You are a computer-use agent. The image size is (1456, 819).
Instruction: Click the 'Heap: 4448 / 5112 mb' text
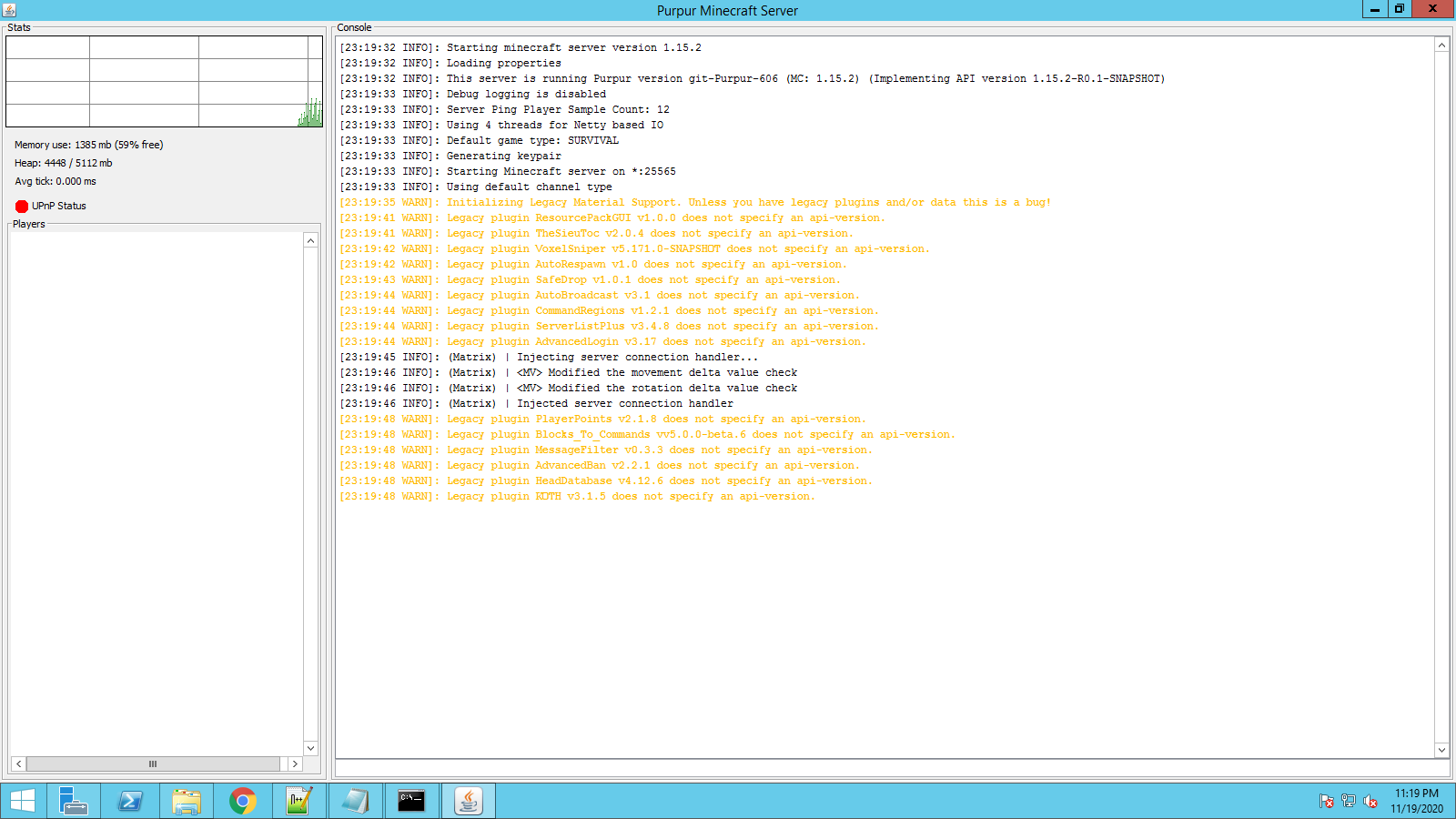pyautogui.click(x=64, y=163)
